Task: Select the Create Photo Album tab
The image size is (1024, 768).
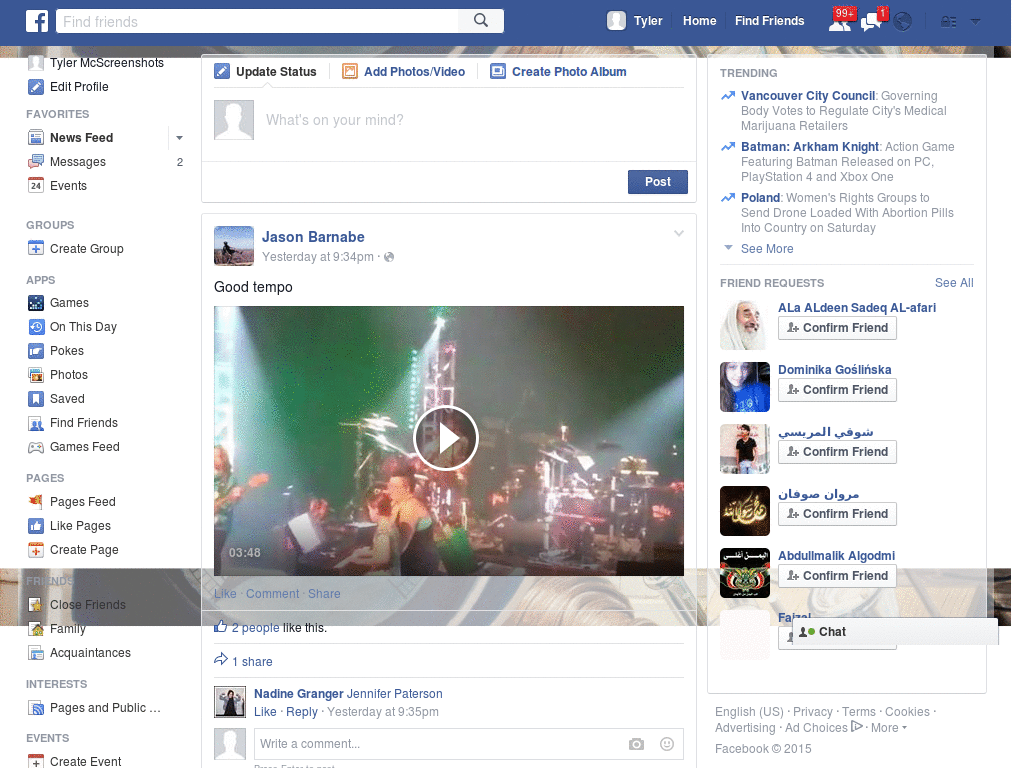Action: click(x=559, y=72)
